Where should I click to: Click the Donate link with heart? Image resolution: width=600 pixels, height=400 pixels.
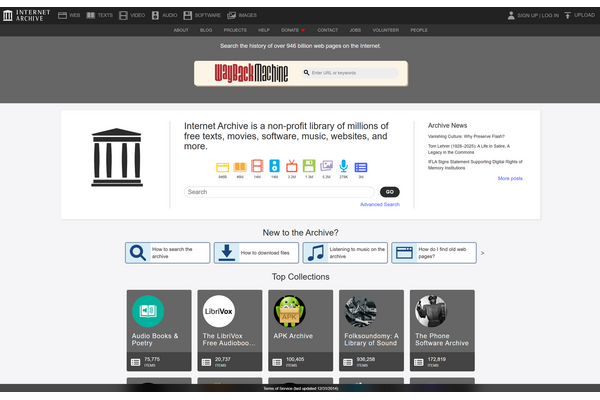[x=293, y=30]
